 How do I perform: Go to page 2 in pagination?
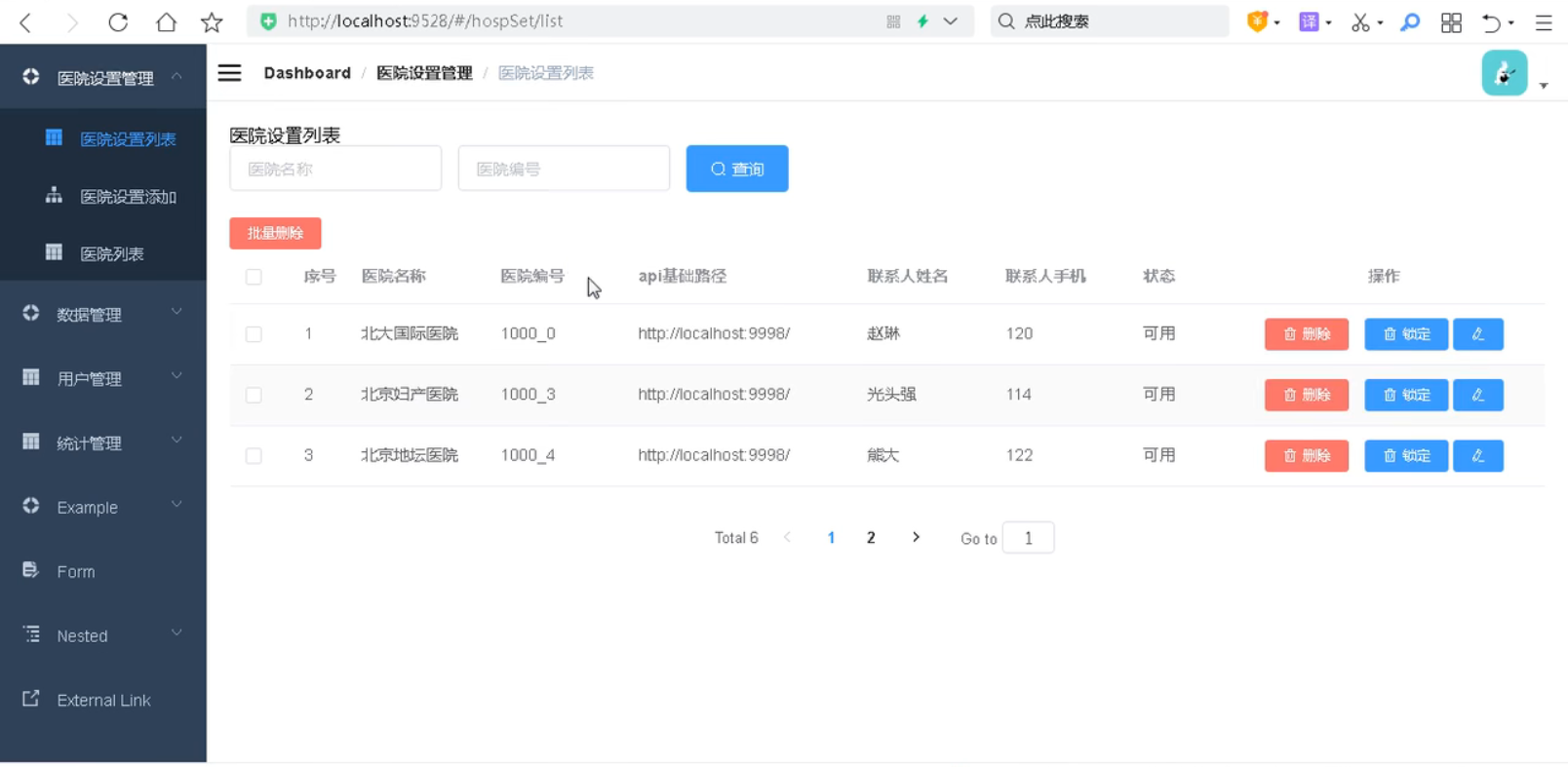pyautogui.click(x=871, y=538)
